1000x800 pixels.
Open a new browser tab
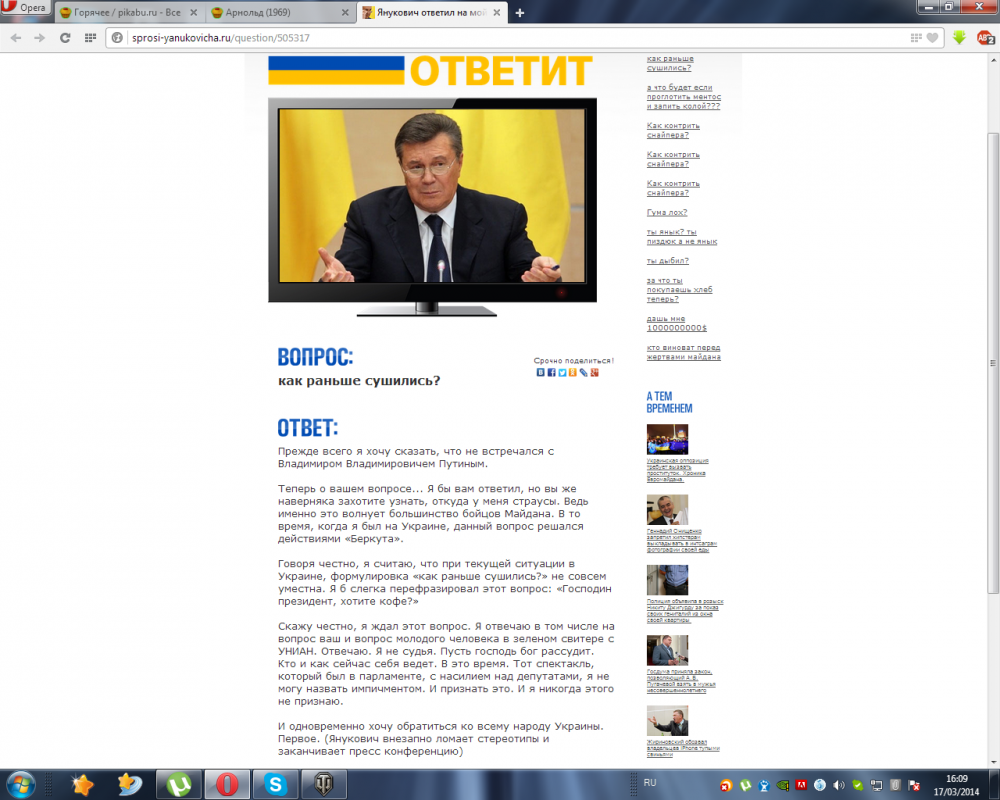point(520,13)
